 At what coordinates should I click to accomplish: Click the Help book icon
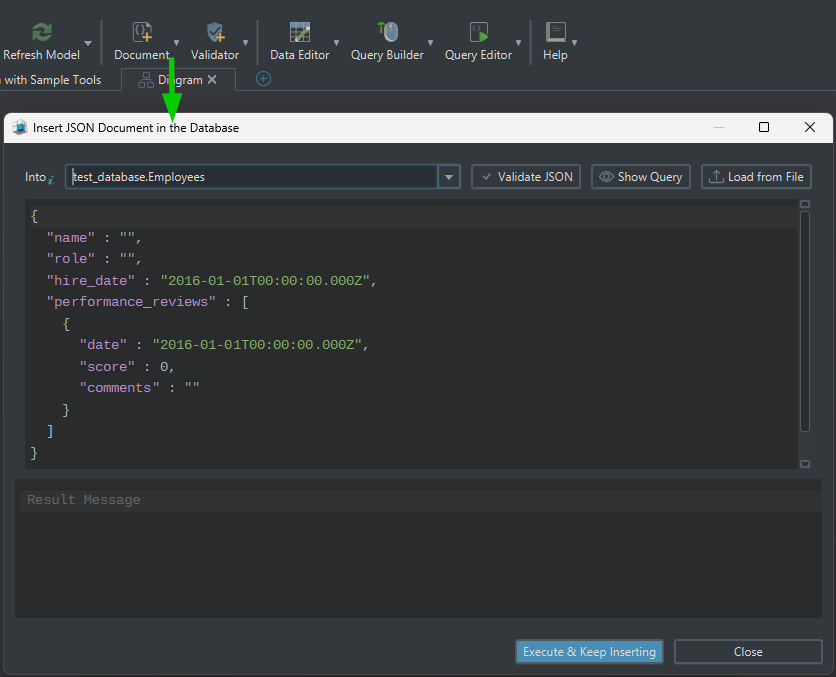click(555, 32)
